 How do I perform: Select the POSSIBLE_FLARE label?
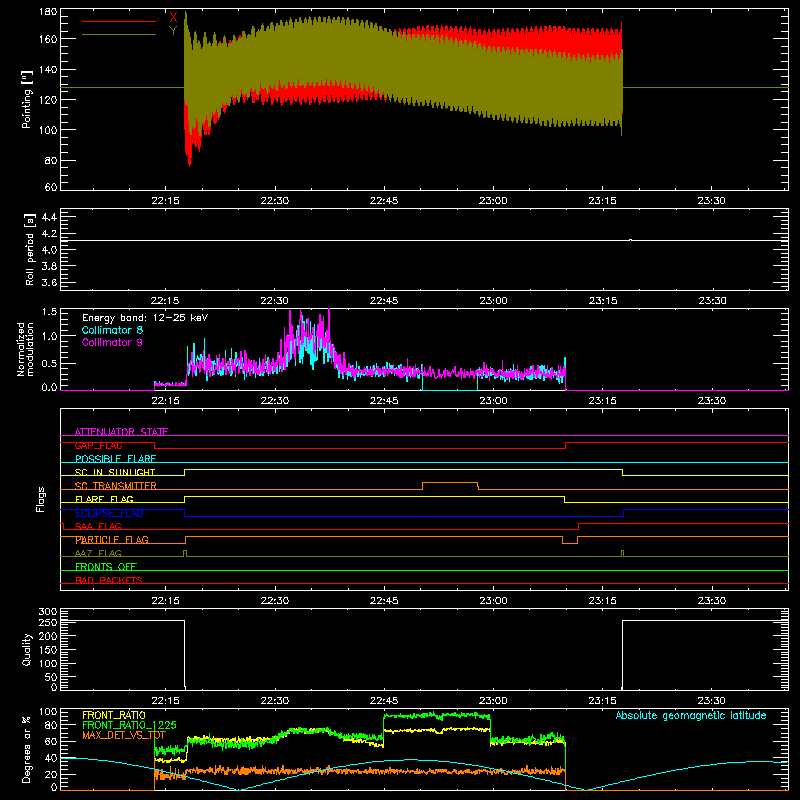point(115,459)
